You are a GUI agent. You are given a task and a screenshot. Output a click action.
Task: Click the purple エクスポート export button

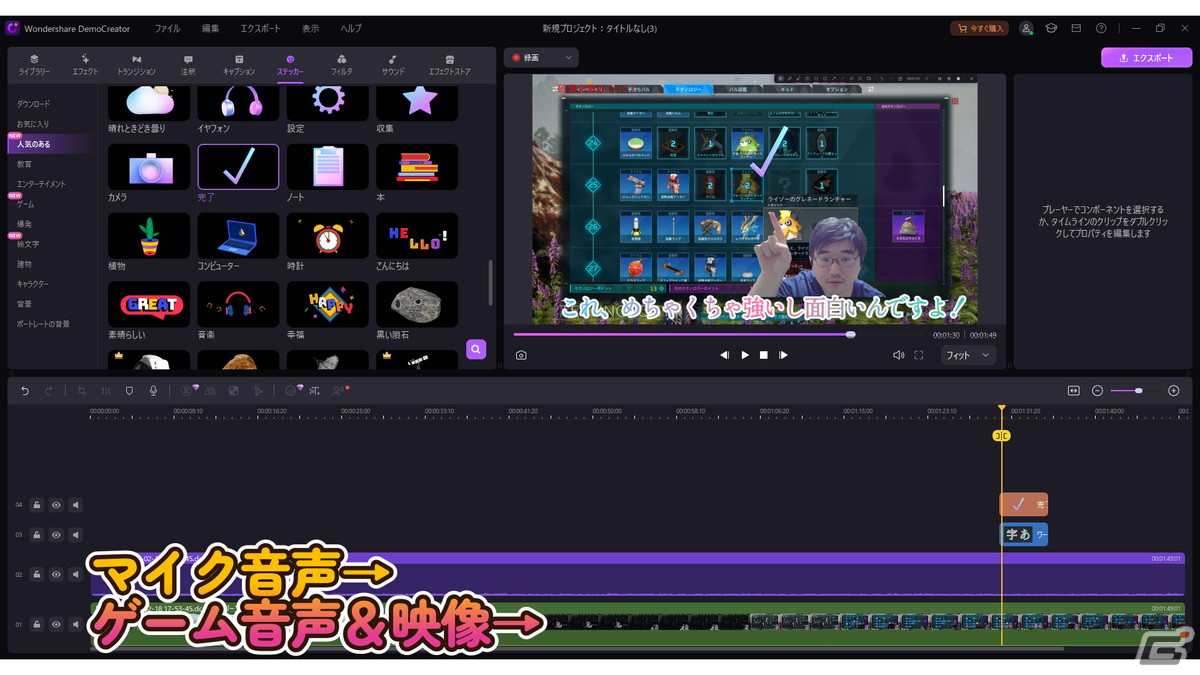1146,58
